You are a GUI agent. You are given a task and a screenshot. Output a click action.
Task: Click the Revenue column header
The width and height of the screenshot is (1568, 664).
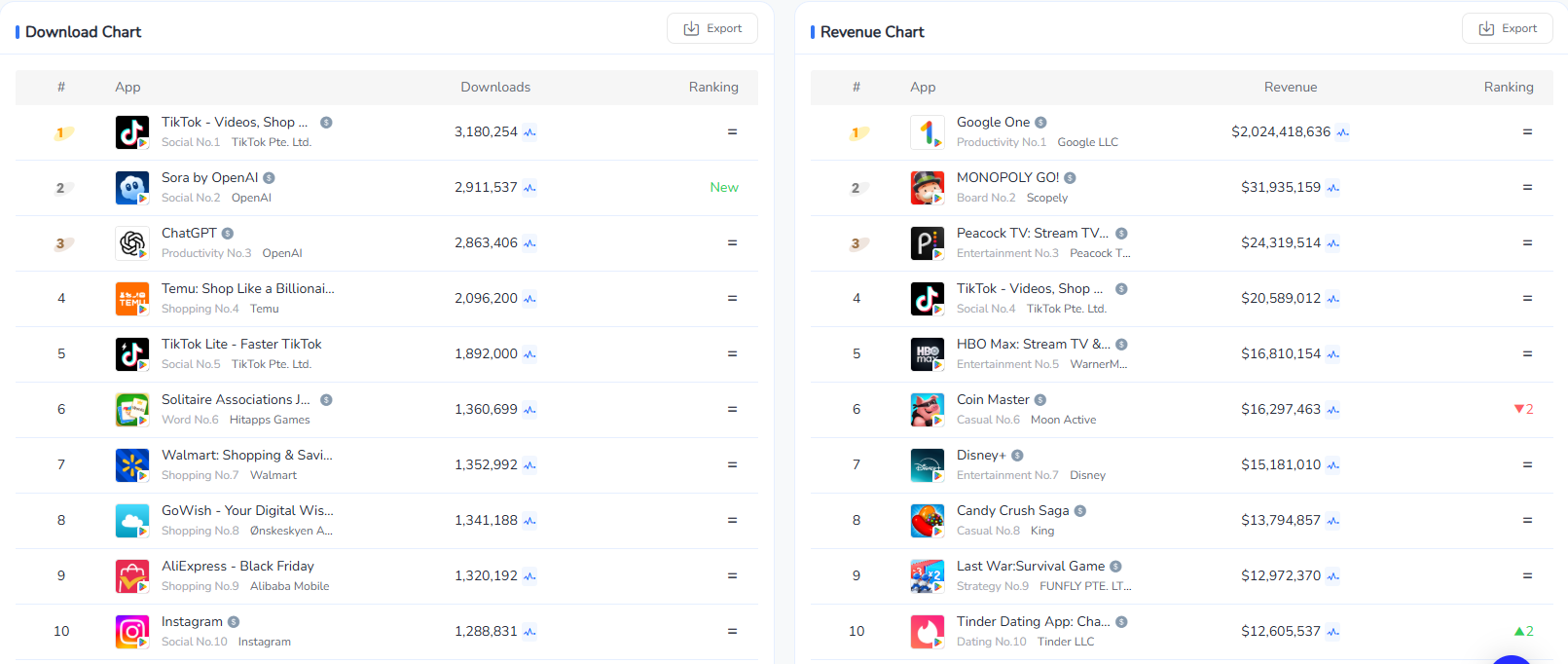[1290, 87]
